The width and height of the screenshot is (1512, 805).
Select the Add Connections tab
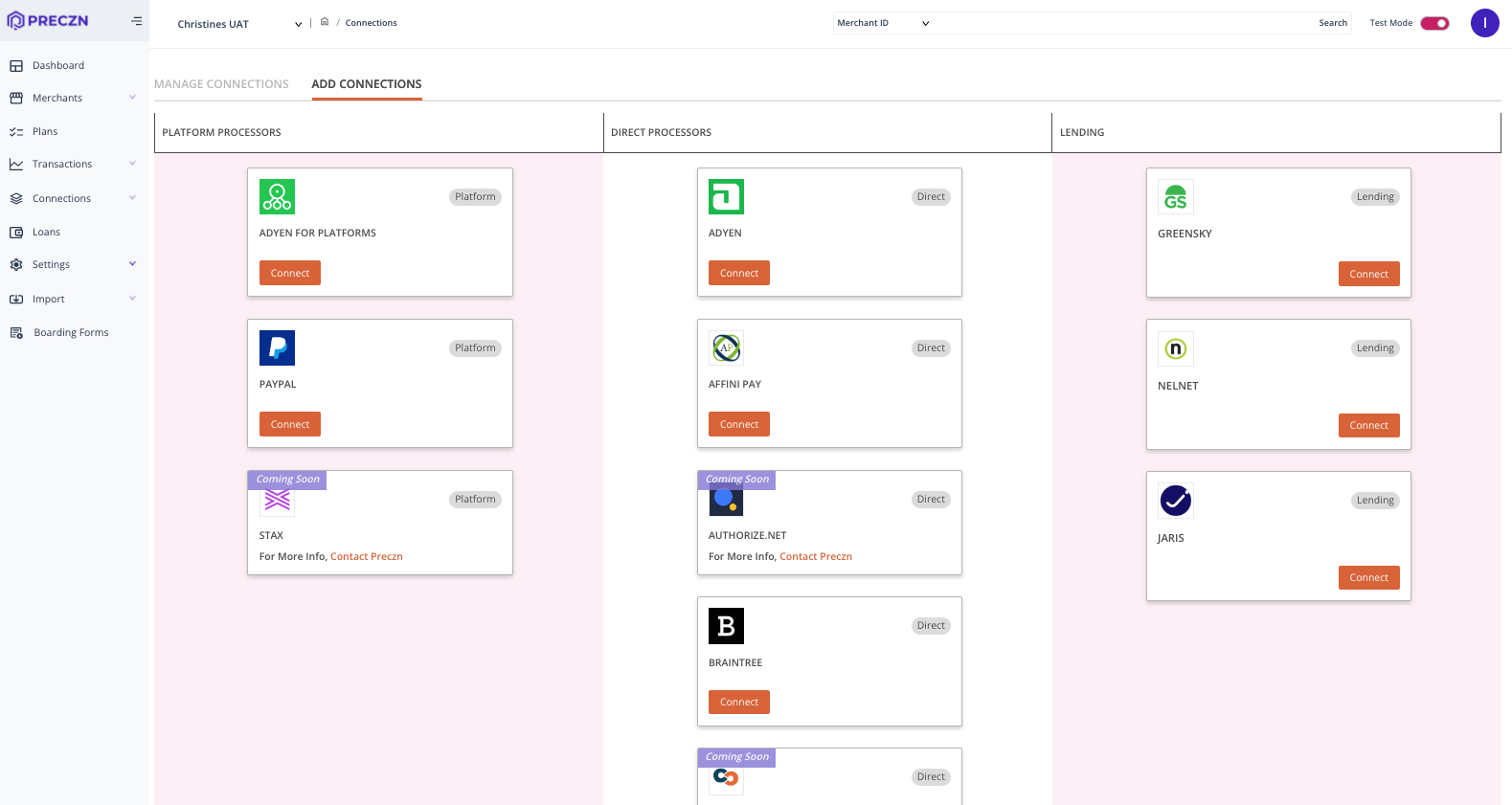(x=367, y=84)
